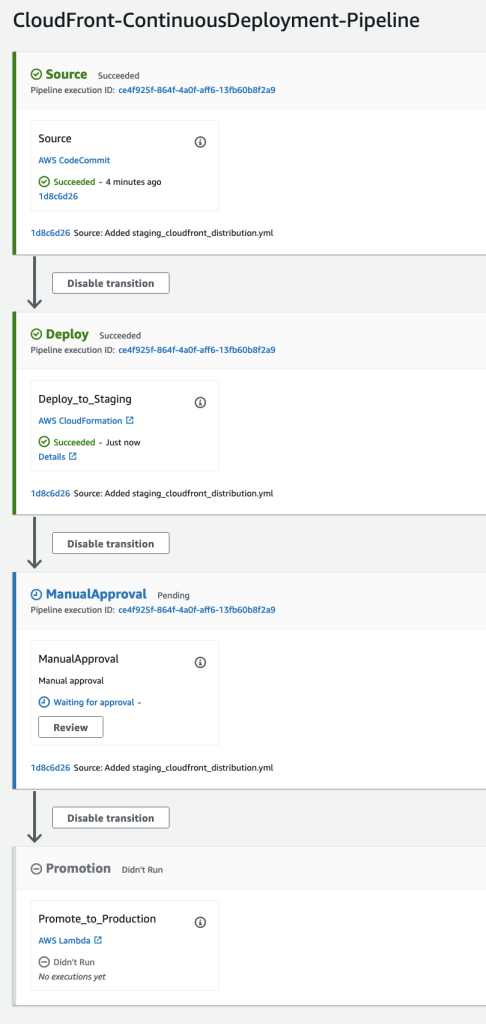
Task: Open AWS CodeCommit provider link
Action: click(x=74, y=160)
